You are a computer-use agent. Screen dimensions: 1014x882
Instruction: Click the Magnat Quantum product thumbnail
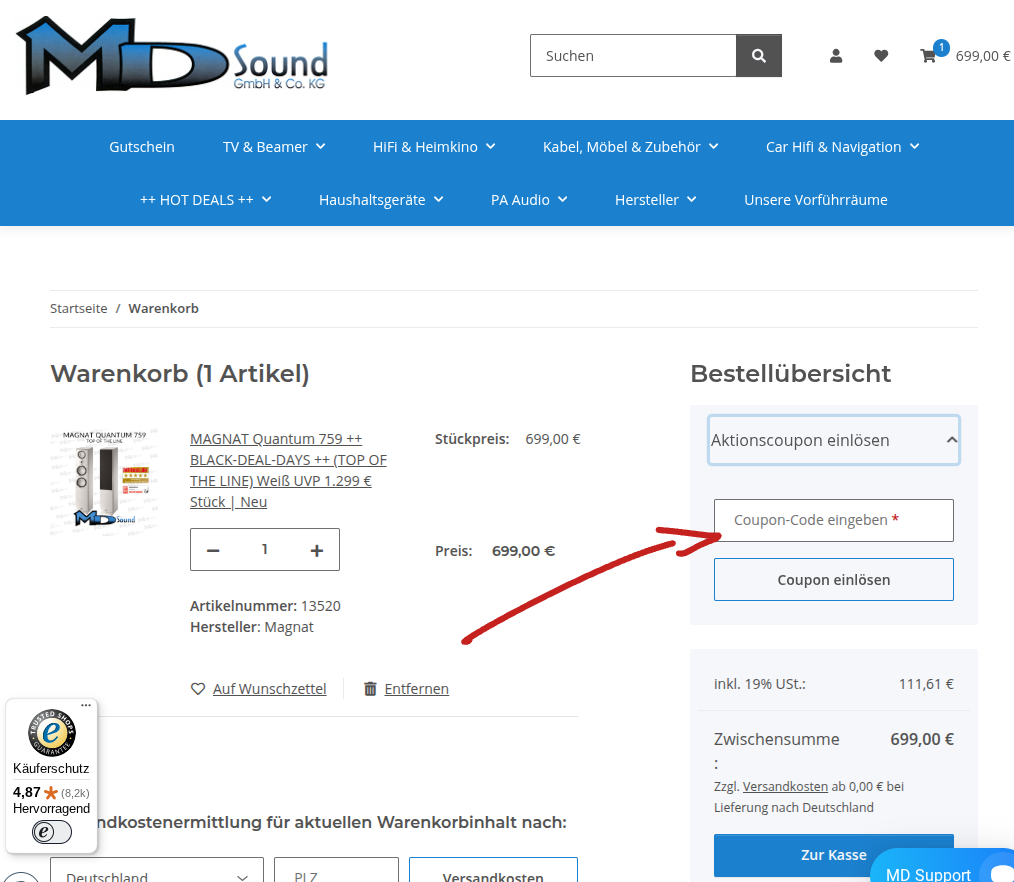pyautogui.click(x=105, y=480)
